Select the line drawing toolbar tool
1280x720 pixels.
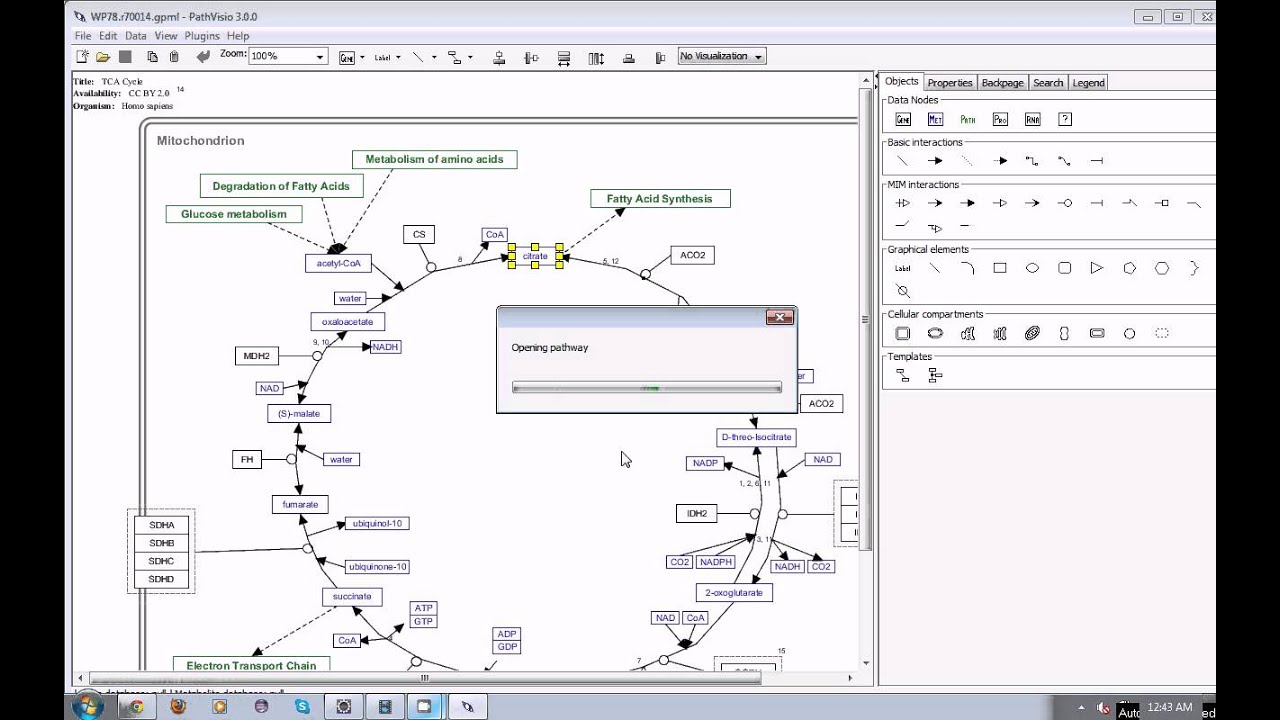[418, 57]
